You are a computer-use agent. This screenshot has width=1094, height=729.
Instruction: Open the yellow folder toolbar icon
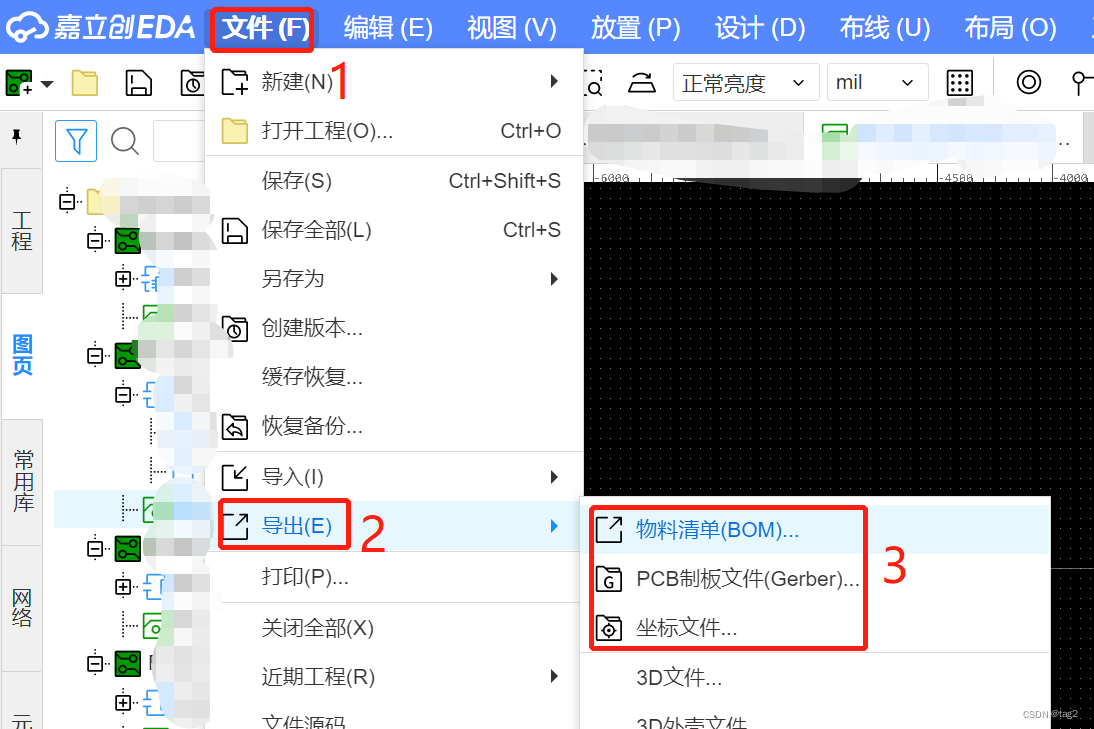coord(85,83)
